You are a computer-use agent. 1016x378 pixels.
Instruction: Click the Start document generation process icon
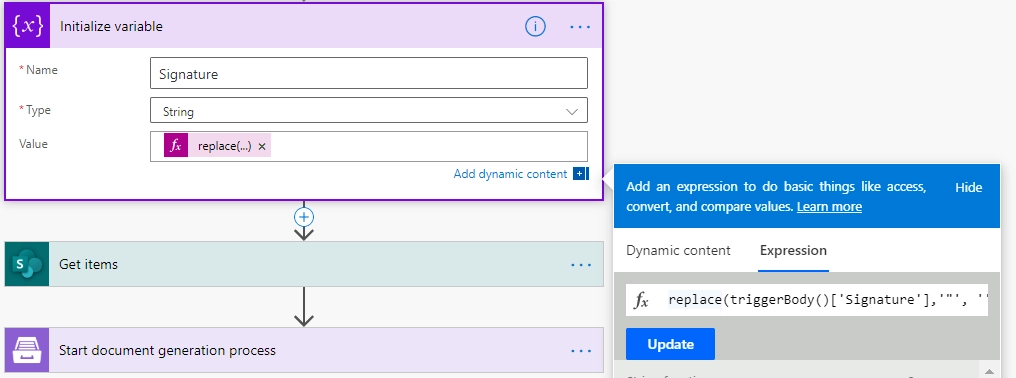tap(27, 350)
